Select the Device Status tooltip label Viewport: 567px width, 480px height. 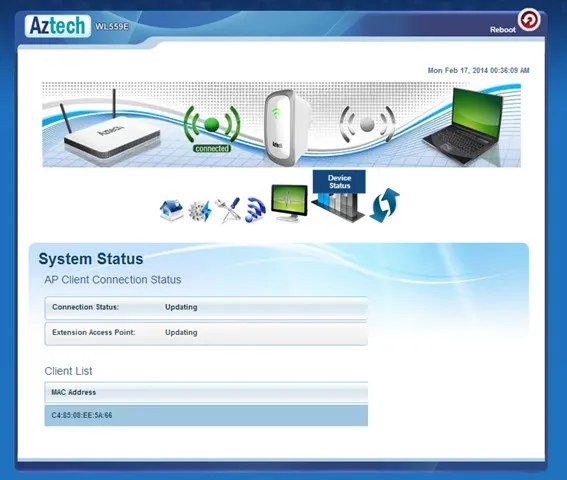(x=339, y=182)
